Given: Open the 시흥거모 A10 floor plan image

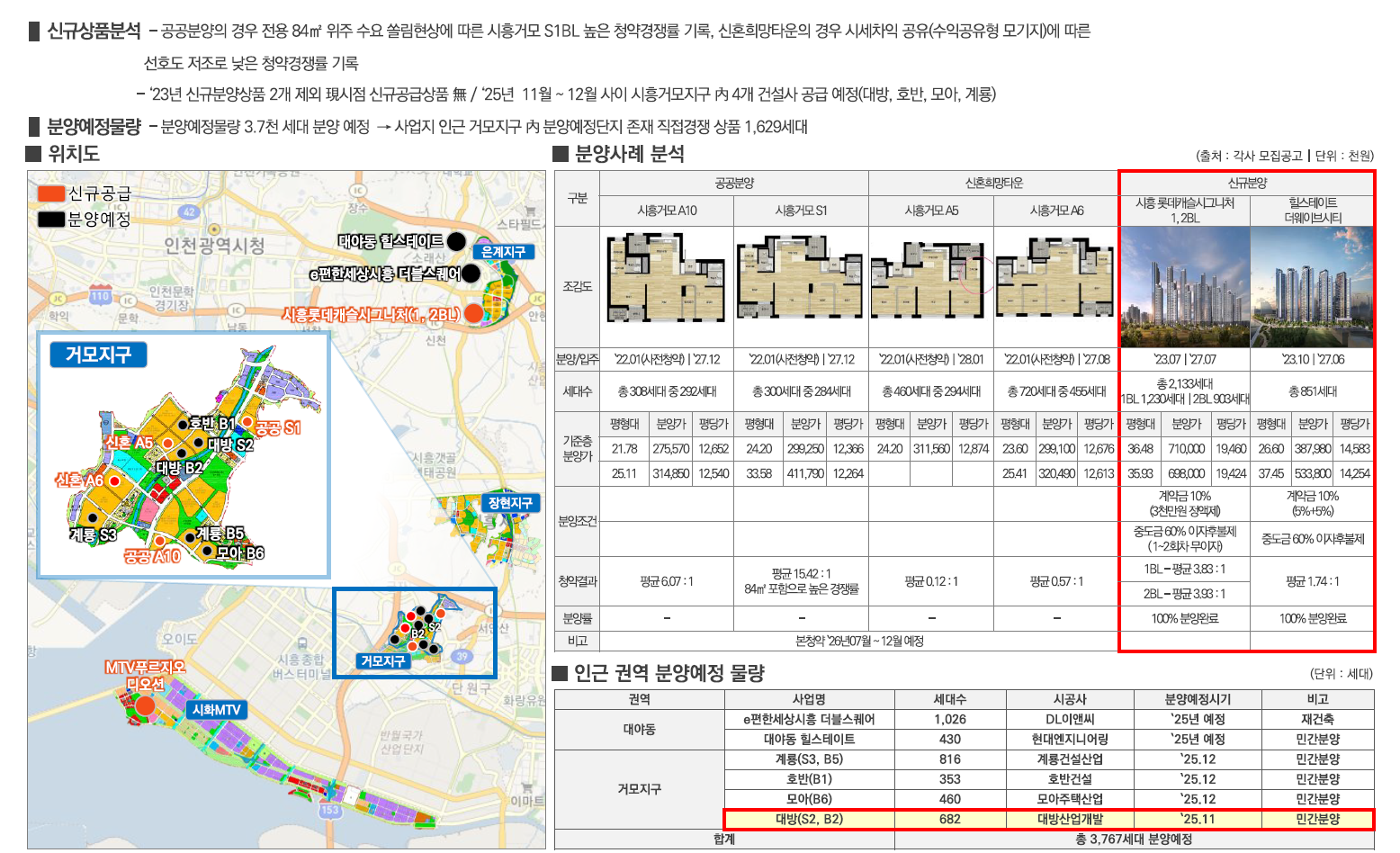Looking at the screenshot, I should coord(666,278).
